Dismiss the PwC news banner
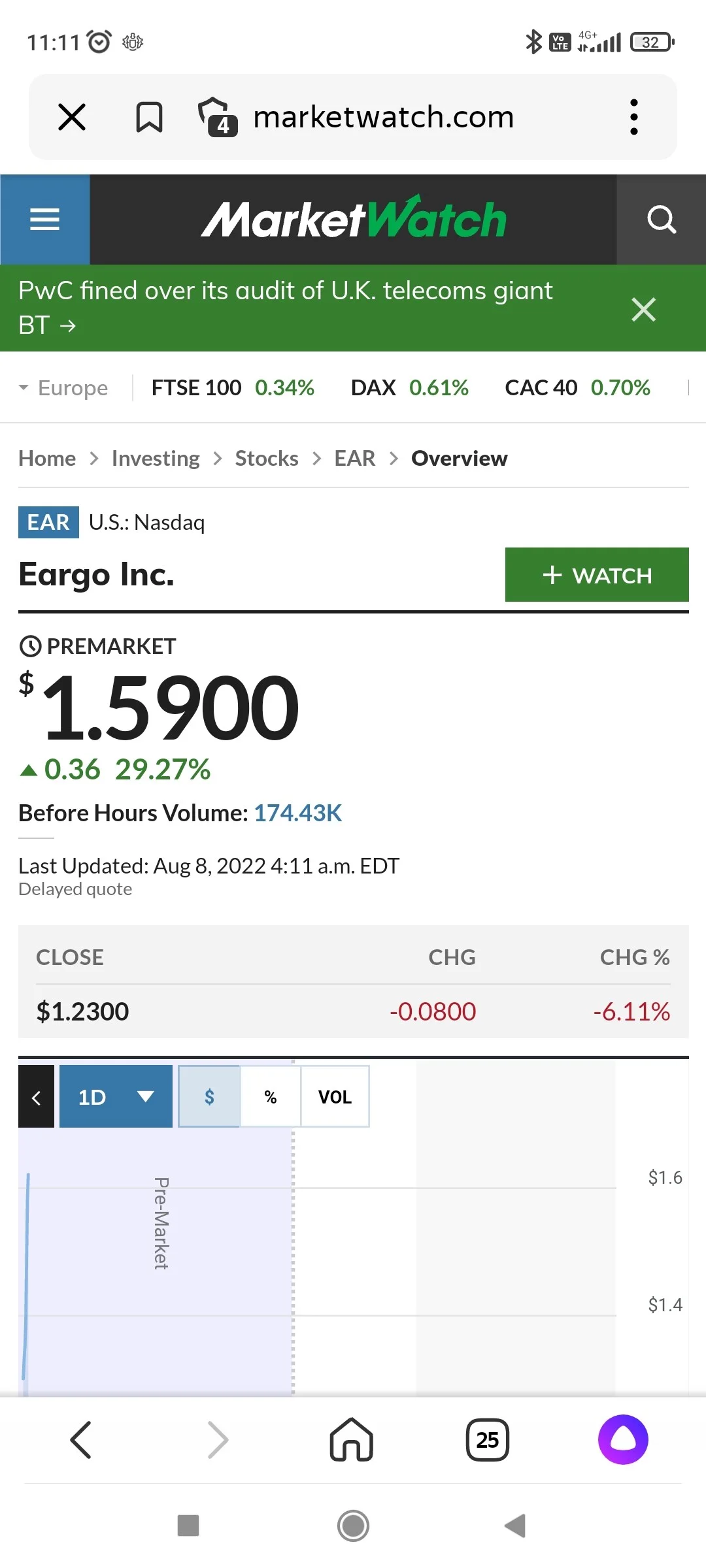The image size is (706, 1568). [x=644, y=309]
